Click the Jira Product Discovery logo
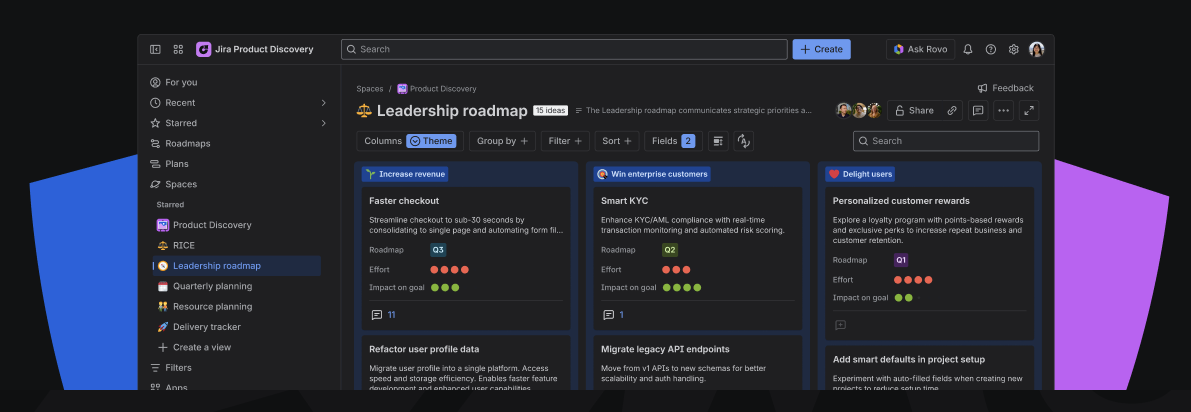 pyautogui.click(x=204, y=49)
